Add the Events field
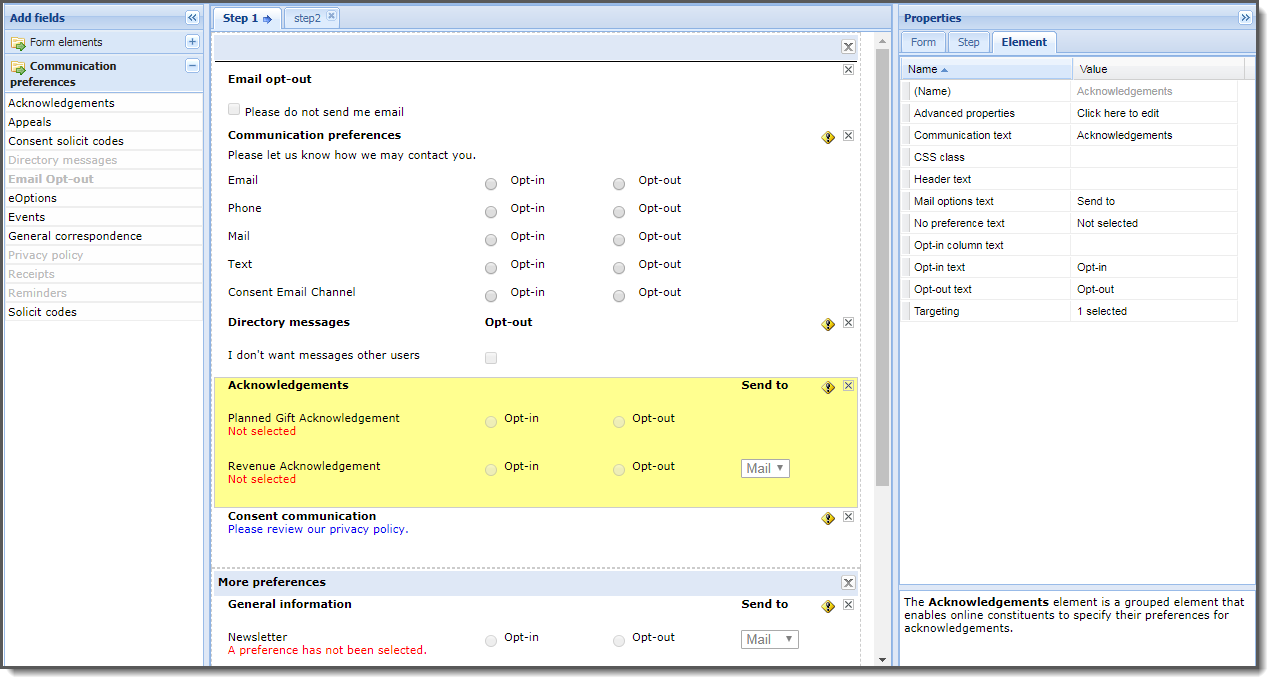The height and width of the screenshot is (684, 1274). [104, 217]
